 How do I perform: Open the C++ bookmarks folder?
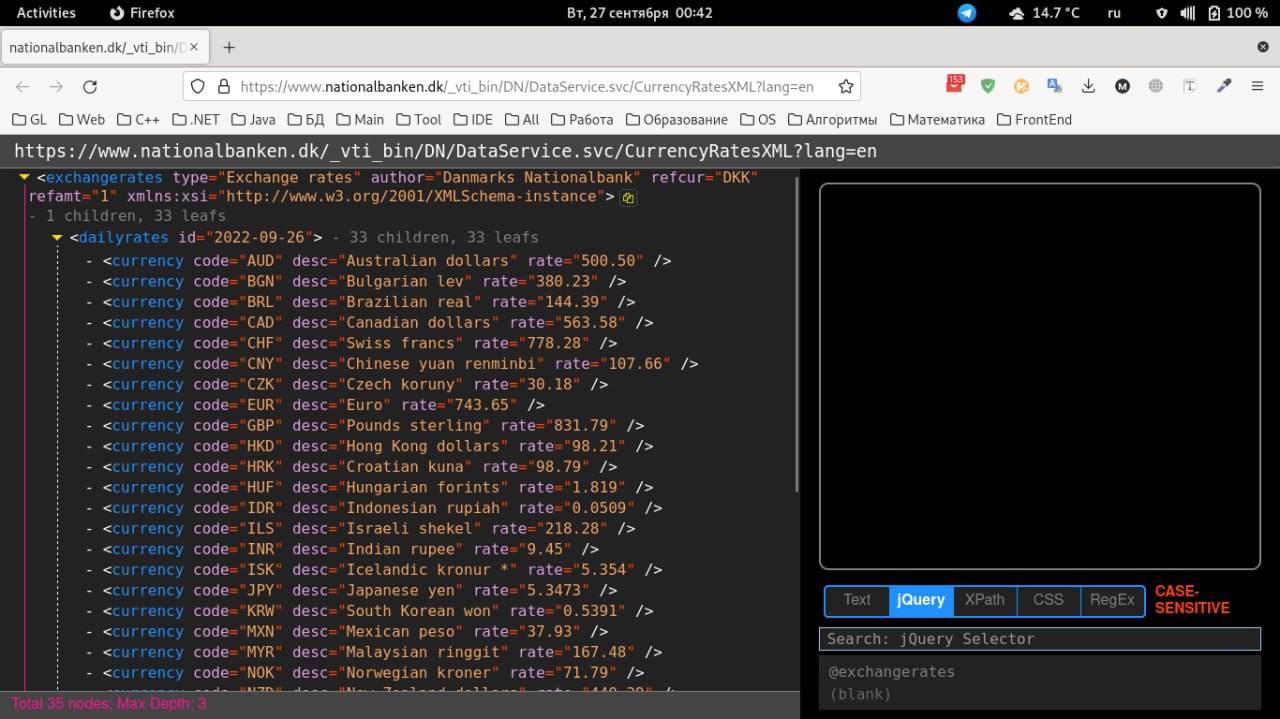click(x=138, y=119)
